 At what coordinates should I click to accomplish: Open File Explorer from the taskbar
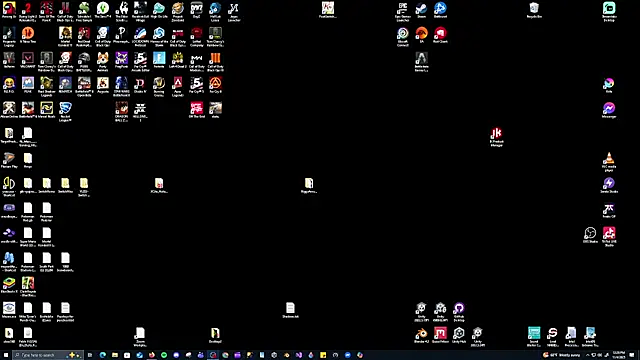click(x=115, y=355)
